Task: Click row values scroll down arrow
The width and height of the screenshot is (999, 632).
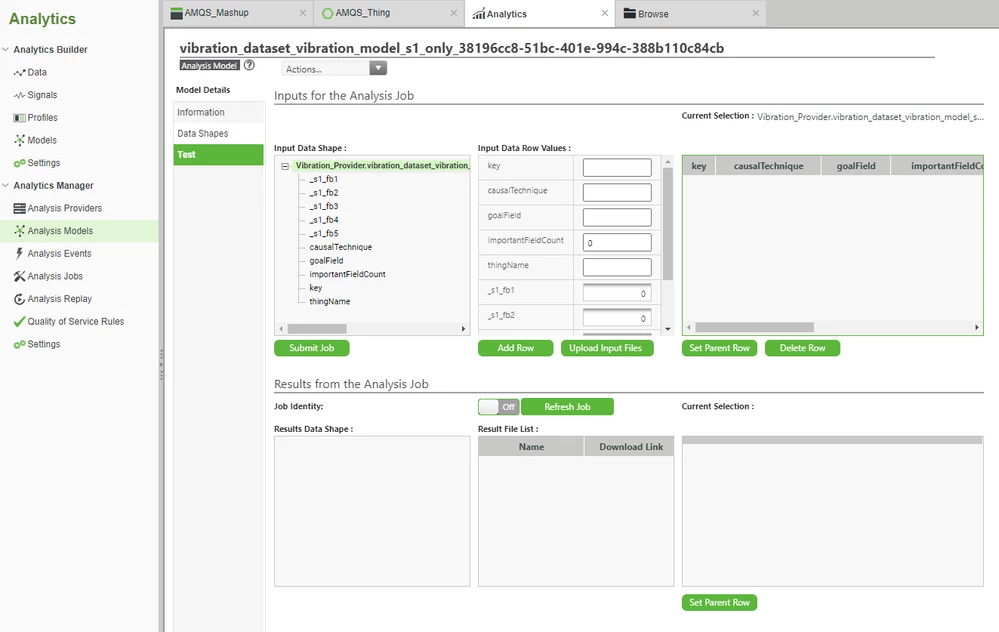Action: [x=668, y=329]
